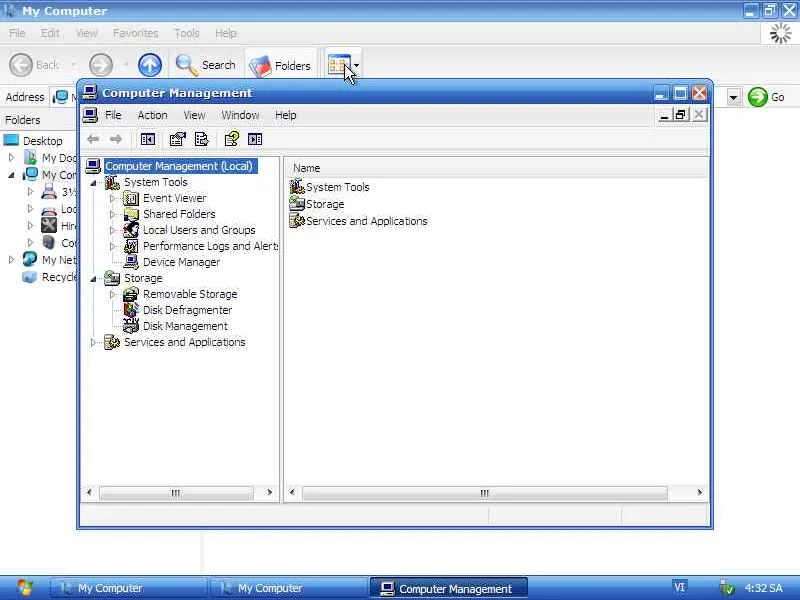The height and width of the screenshot is (600, 800).
Task: Toggle Folders button in My Computer toolbar
Action: click(280, 65)
